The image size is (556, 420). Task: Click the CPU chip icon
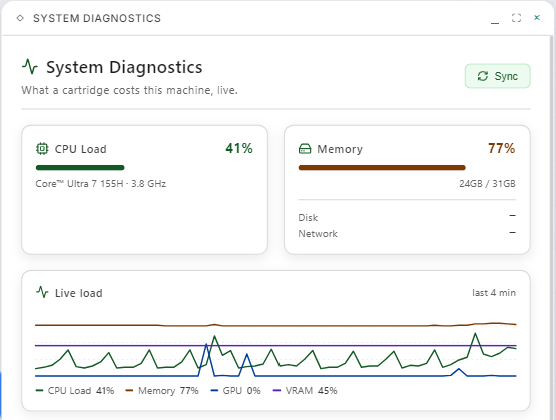pyautogui.click(x=42, y=149)
